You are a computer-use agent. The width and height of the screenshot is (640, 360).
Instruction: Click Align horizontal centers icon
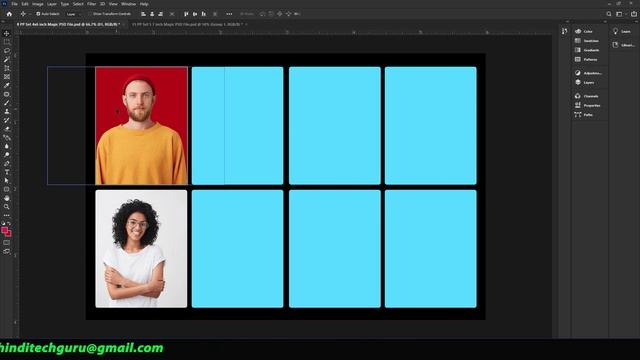point(152,14)
